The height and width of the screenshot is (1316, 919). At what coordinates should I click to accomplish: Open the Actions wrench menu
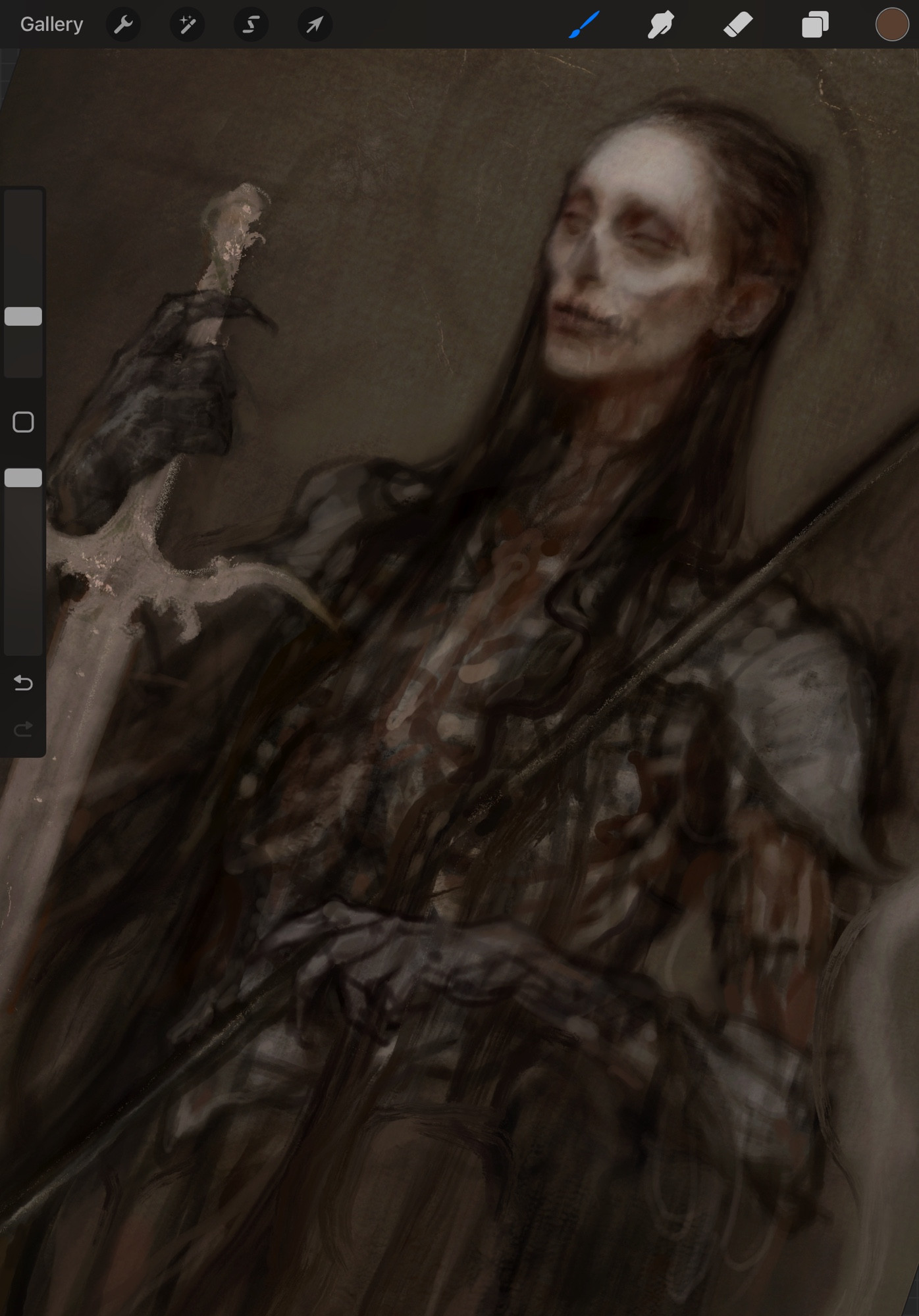coord(123,25)
